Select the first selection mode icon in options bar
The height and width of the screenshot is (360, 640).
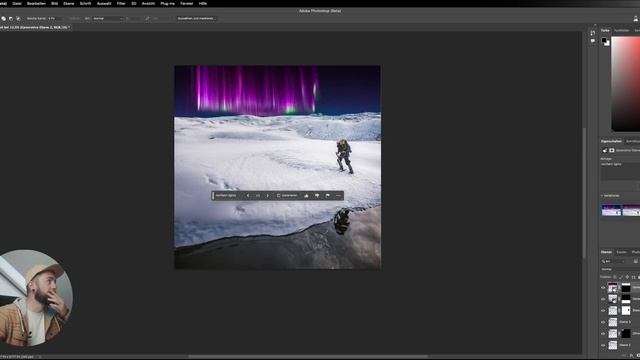4,18
